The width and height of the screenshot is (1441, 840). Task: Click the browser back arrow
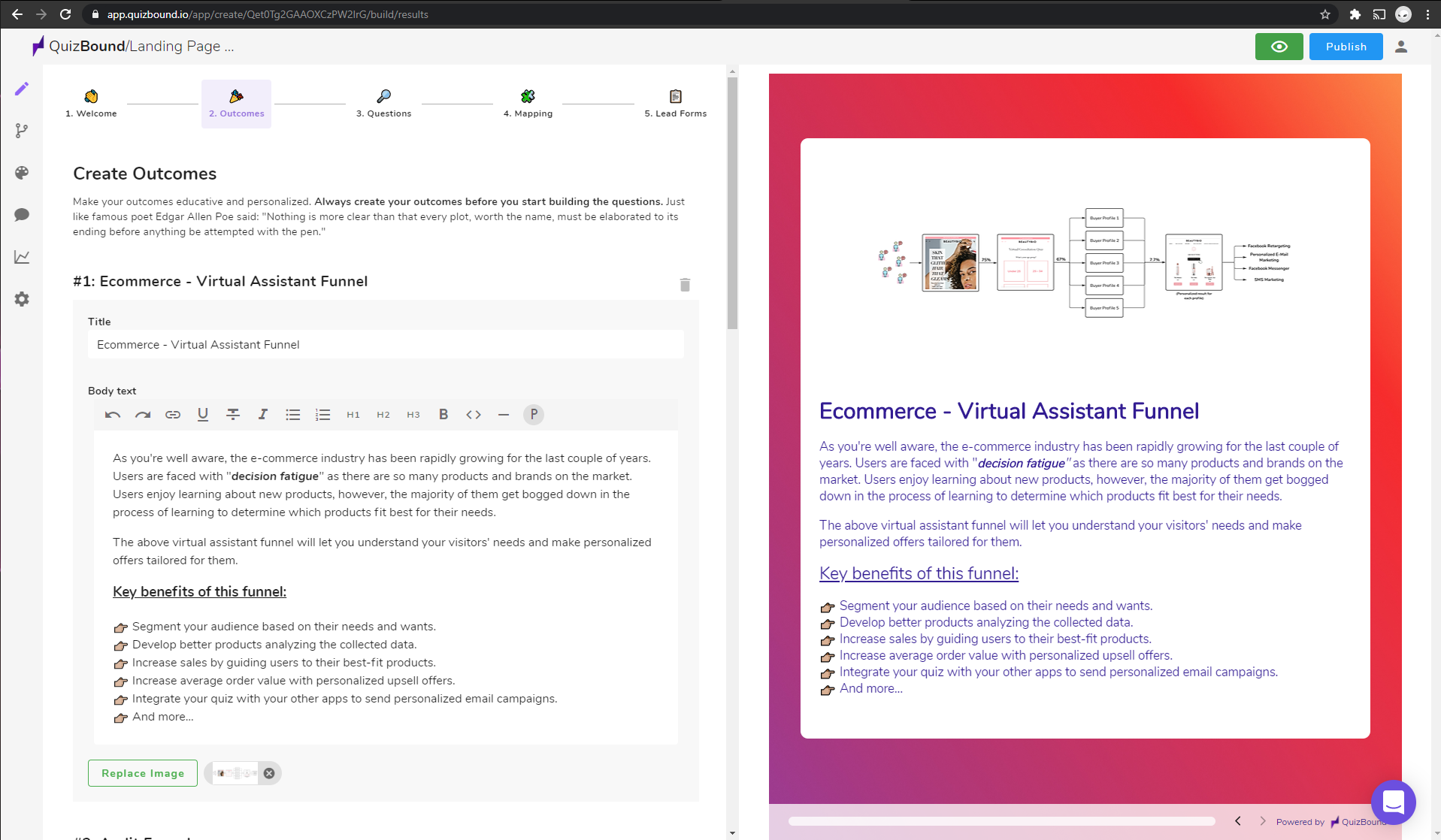tap(17, 14)
